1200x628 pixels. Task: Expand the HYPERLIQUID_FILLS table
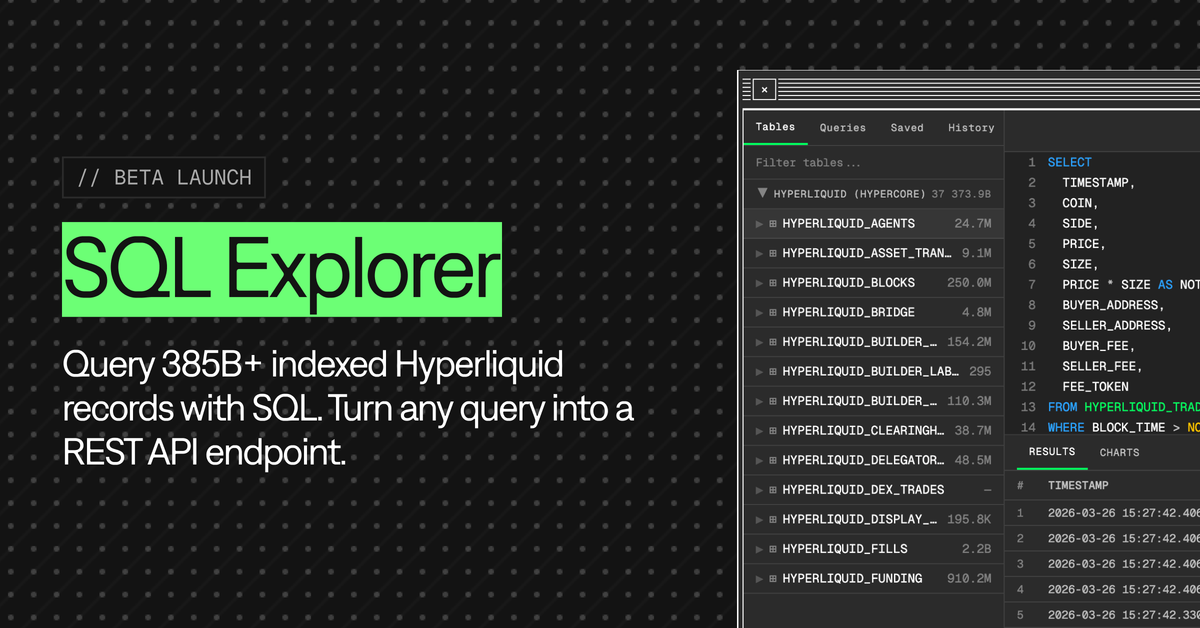pos(759,548)
